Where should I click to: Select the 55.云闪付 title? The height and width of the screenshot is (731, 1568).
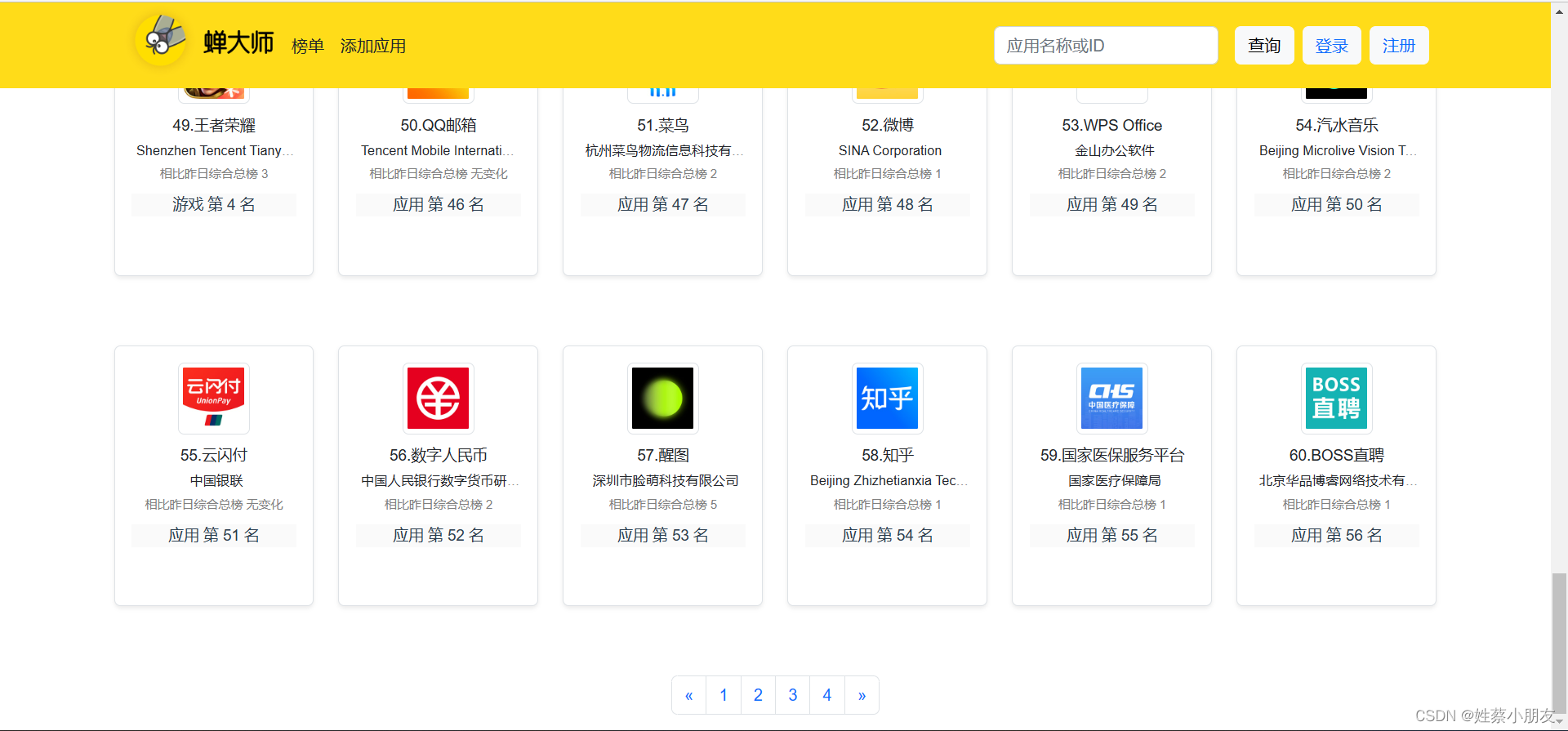click(x=214, y=455)
